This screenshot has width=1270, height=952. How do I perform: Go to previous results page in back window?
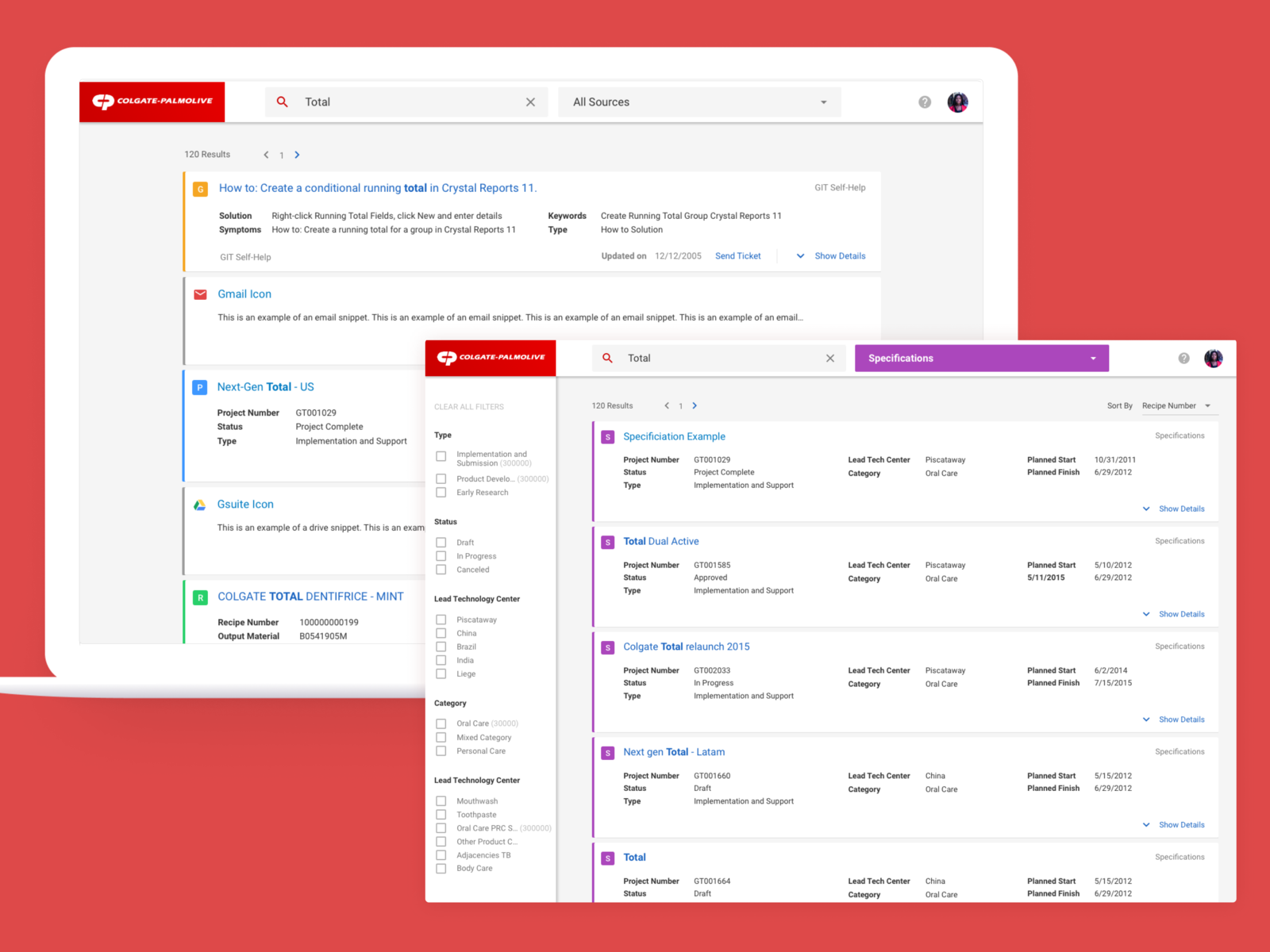(266, 155)
